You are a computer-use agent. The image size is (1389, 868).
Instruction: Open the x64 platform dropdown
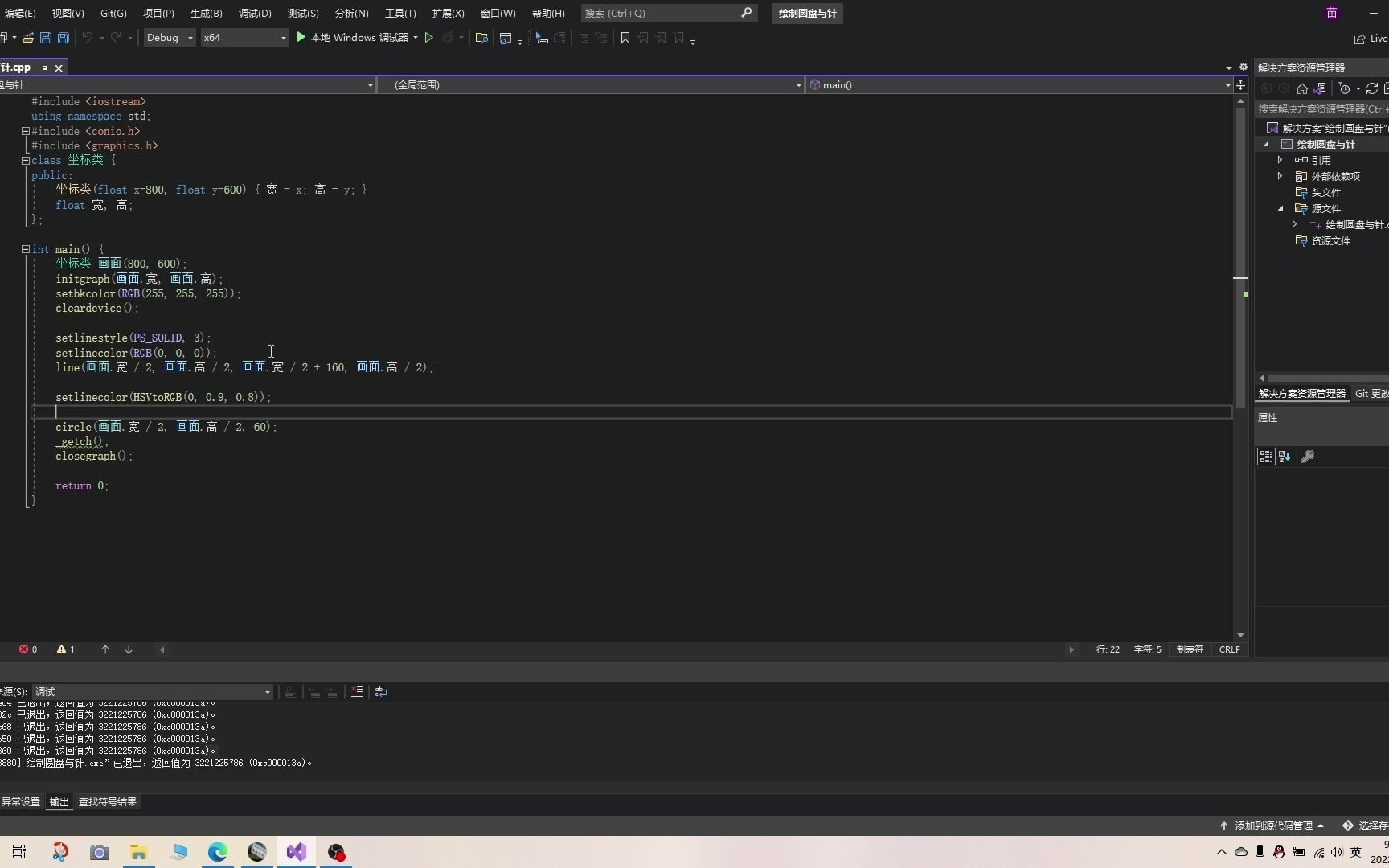click(x=244, y=38)
